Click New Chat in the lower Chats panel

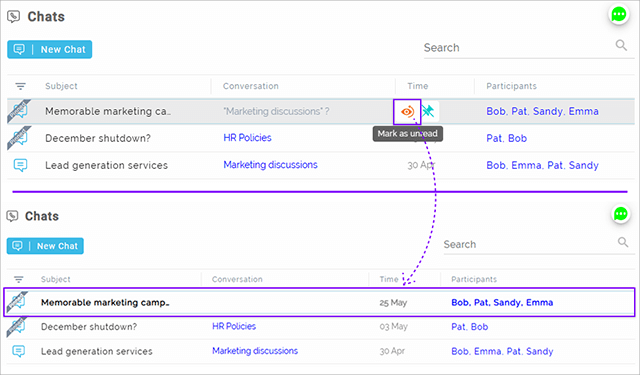[45, 246]
